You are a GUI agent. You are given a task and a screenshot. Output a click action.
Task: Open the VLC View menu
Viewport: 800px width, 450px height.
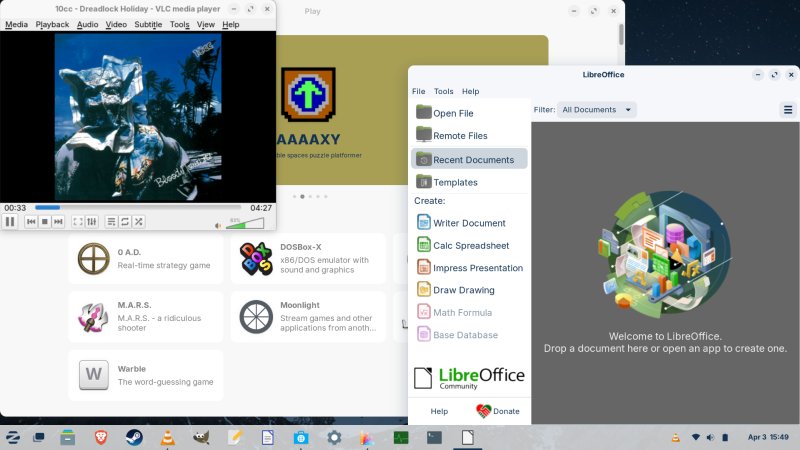206,24
